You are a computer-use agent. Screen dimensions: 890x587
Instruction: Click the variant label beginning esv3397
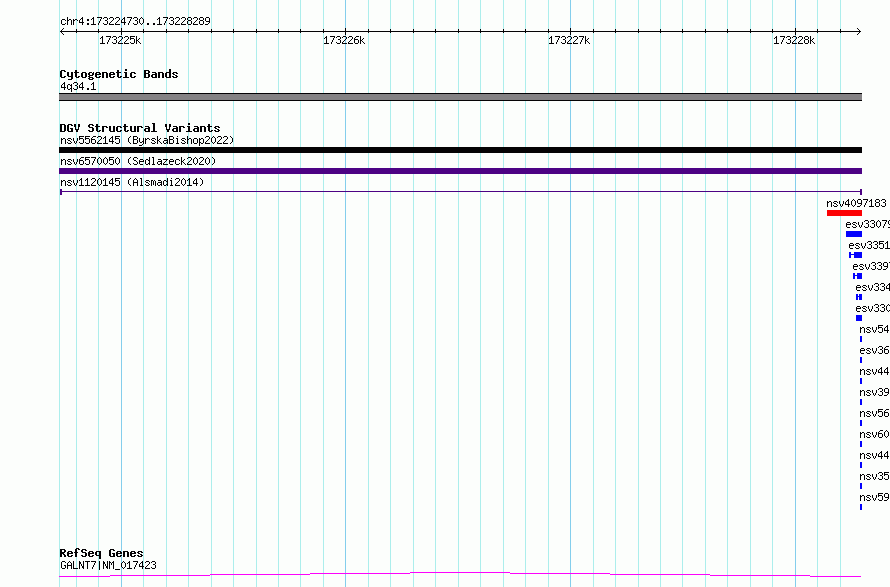tap(871, 266)
